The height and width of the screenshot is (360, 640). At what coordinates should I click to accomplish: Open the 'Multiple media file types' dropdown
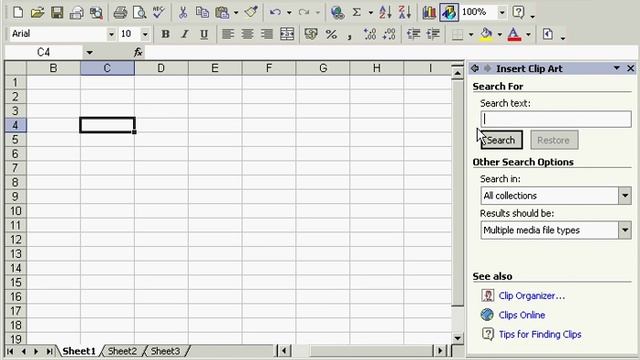tap(625, 230)
